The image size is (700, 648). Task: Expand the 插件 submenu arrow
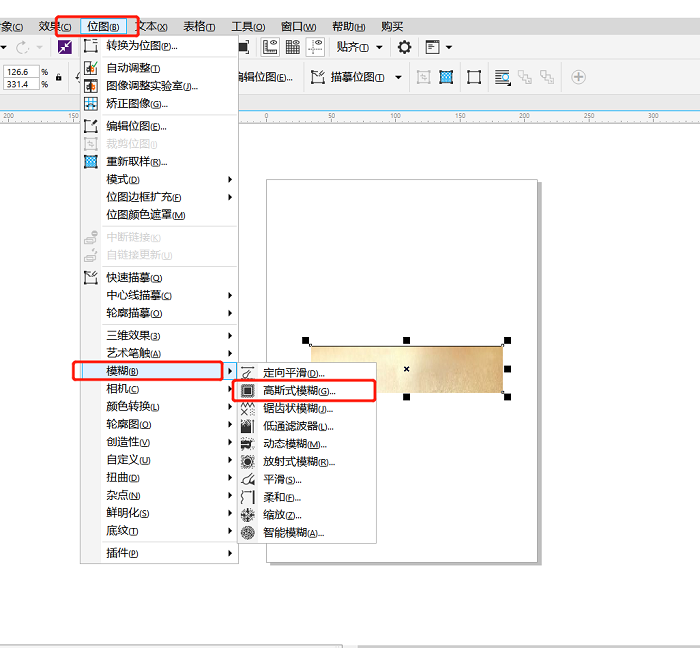(230, 553)
